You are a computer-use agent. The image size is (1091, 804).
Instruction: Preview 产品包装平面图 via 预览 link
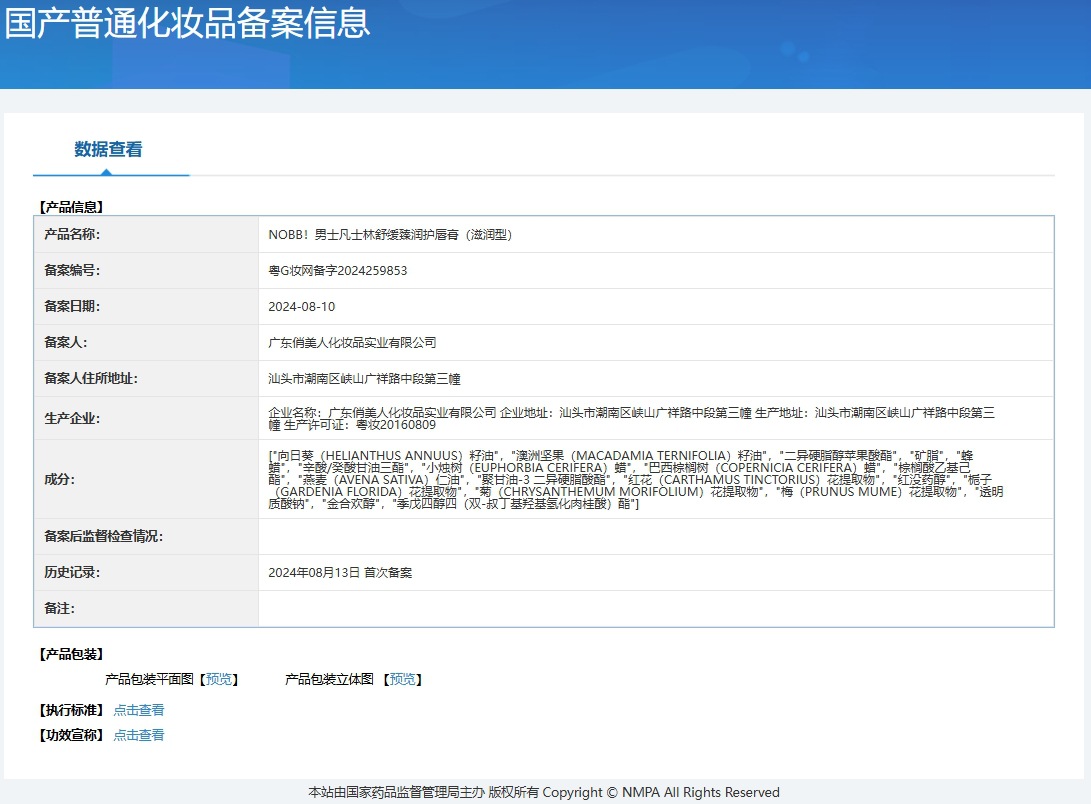click(x=219, y=680)
